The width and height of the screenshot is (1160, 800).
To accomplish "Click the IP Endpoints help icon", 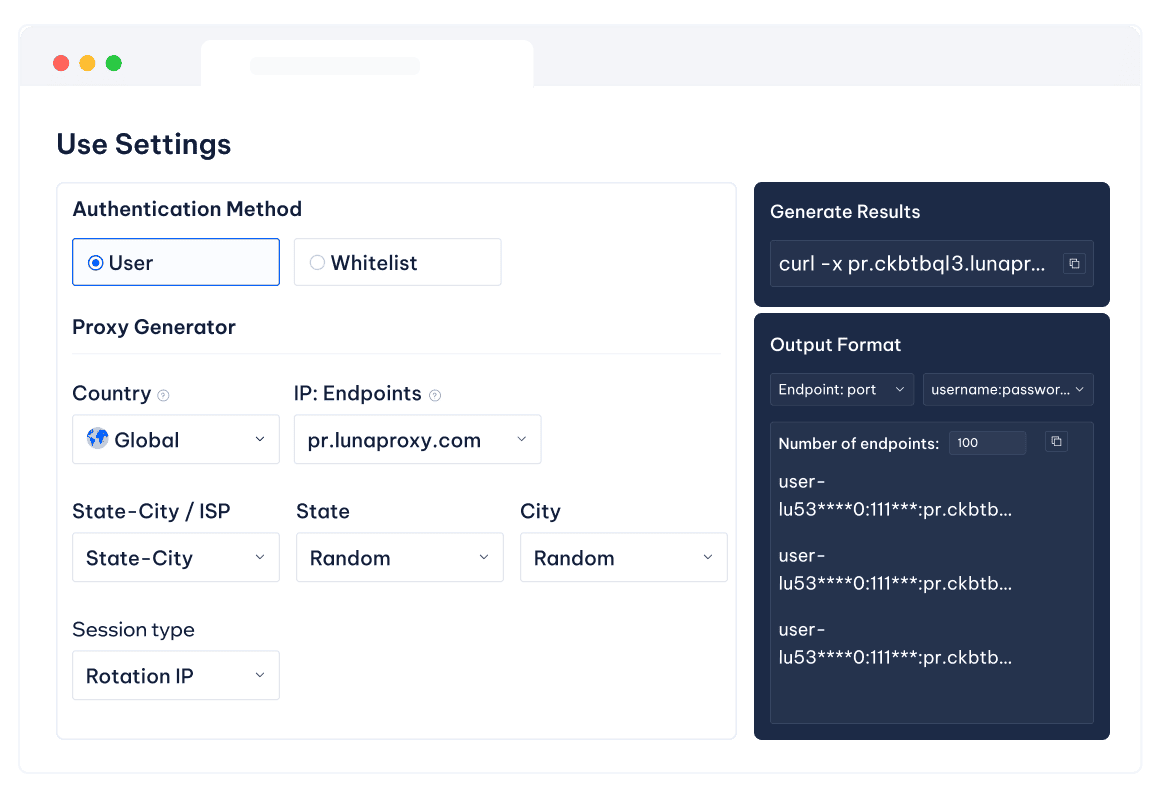I will click(x=435, y=395).
